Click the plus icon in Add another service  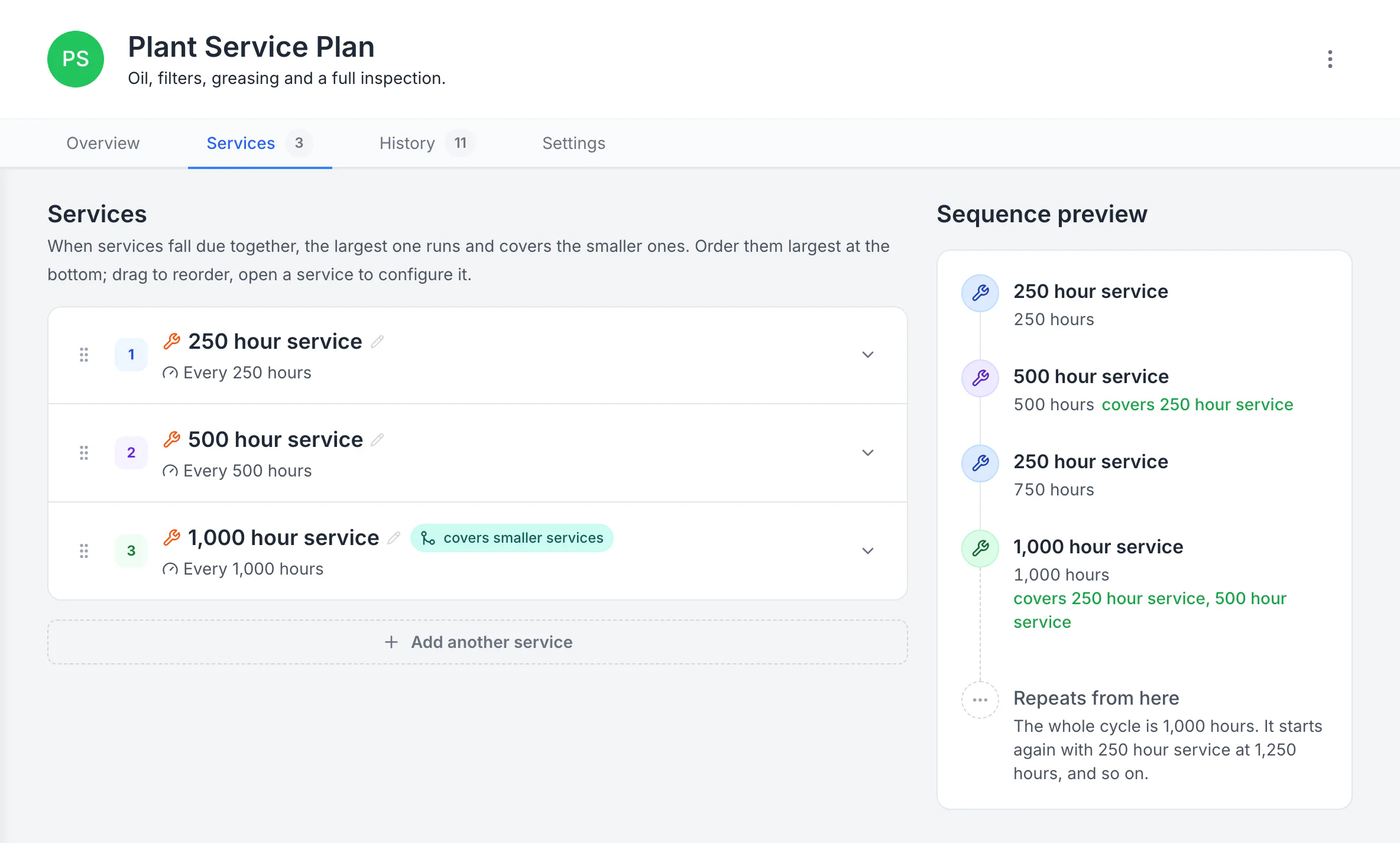(x=391, y=642)
